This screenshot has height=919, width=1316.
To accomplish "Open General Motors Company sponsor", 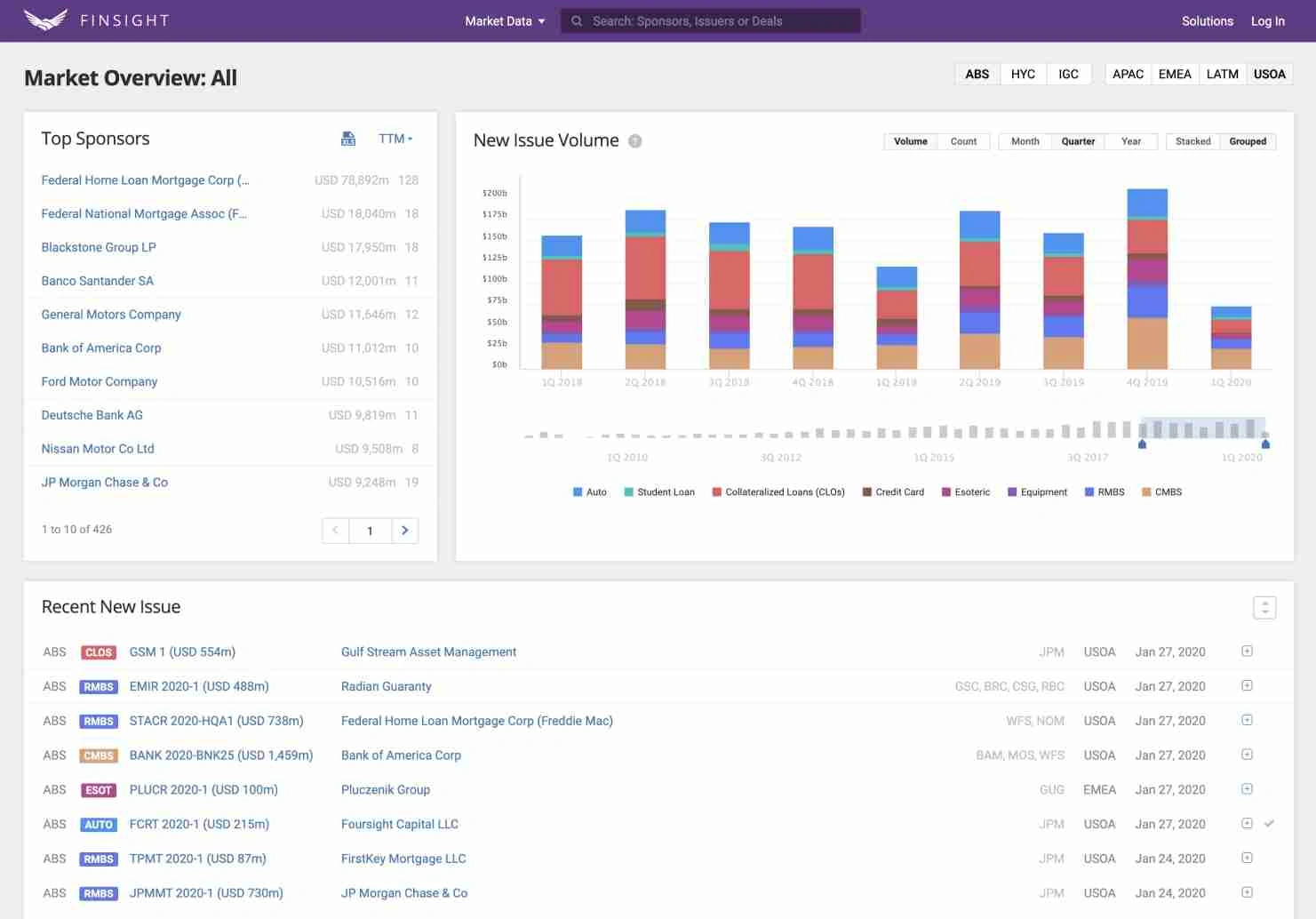I will (111, 315).
